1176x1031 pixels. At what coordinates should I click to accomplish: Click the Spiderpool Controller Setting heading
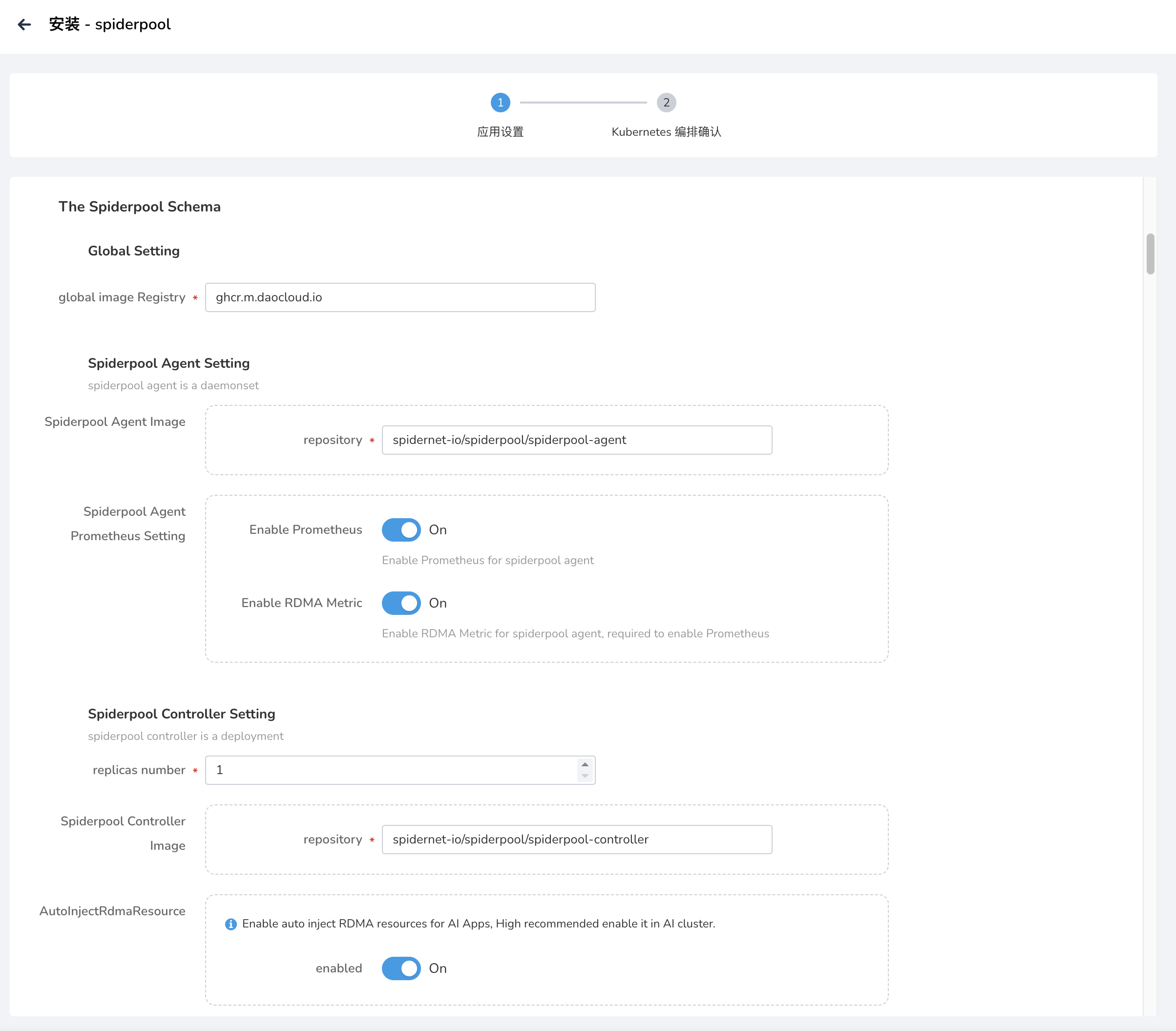(x=181, y=714)
